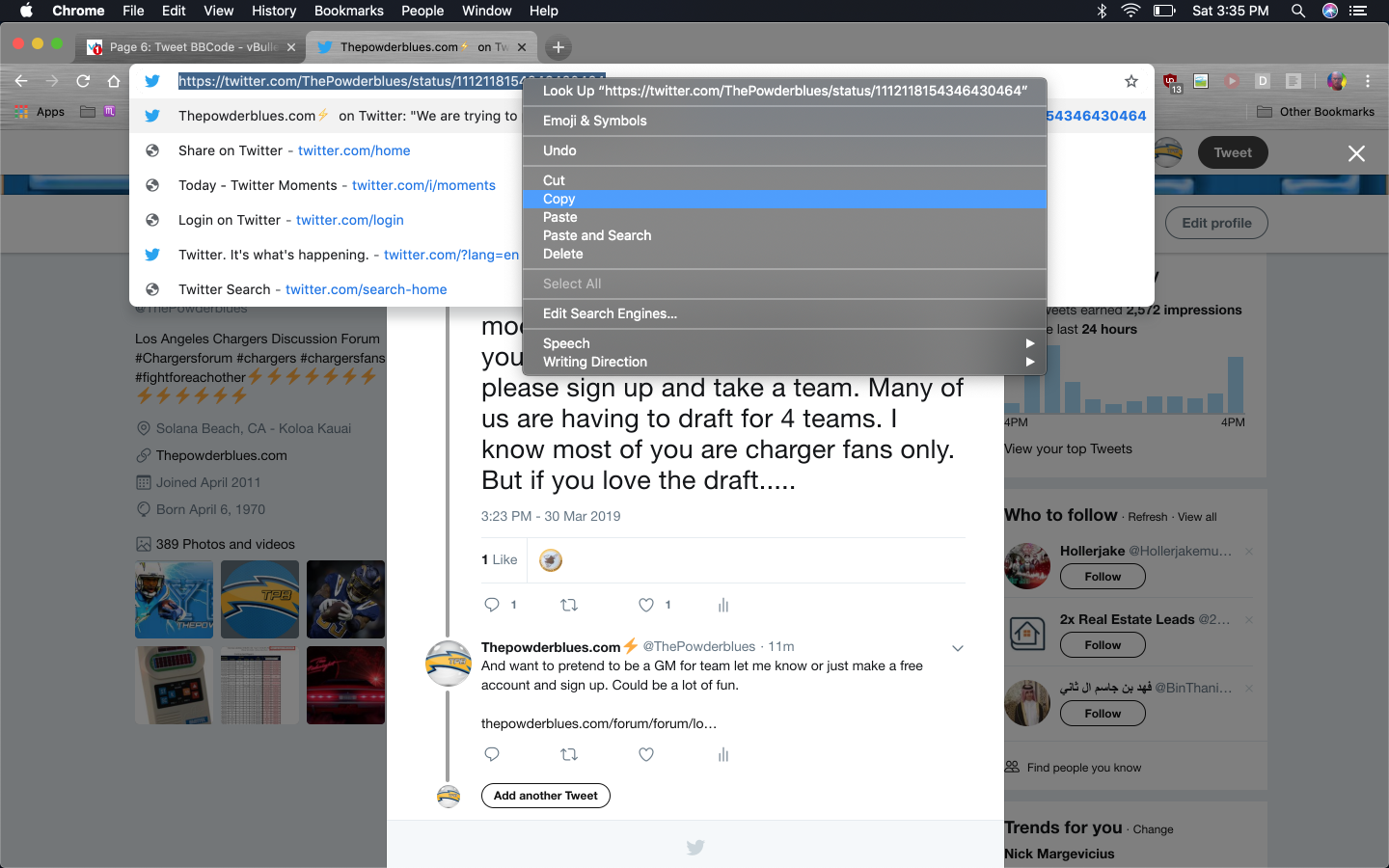
Task: Retweet icon under the 11m tweet
Action: pyautogui.click(x=569, y=754)
